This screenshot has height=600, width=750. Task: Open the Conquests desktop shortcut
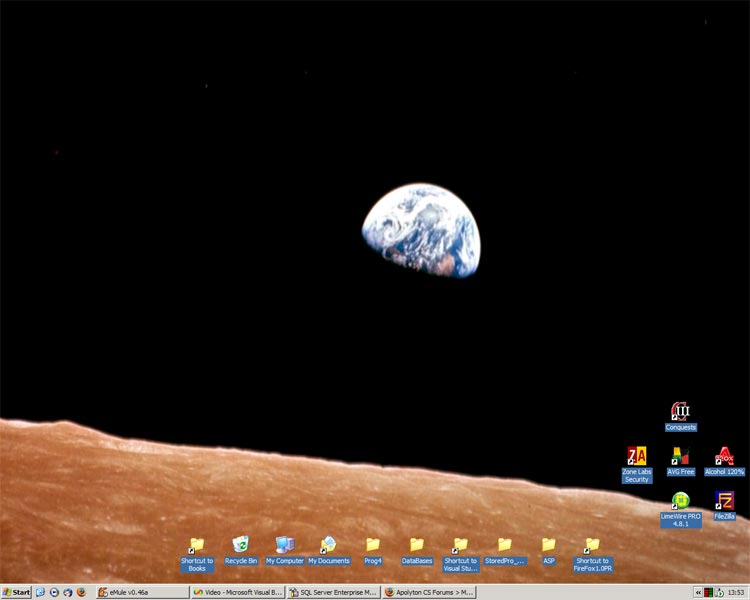(680, 412)
